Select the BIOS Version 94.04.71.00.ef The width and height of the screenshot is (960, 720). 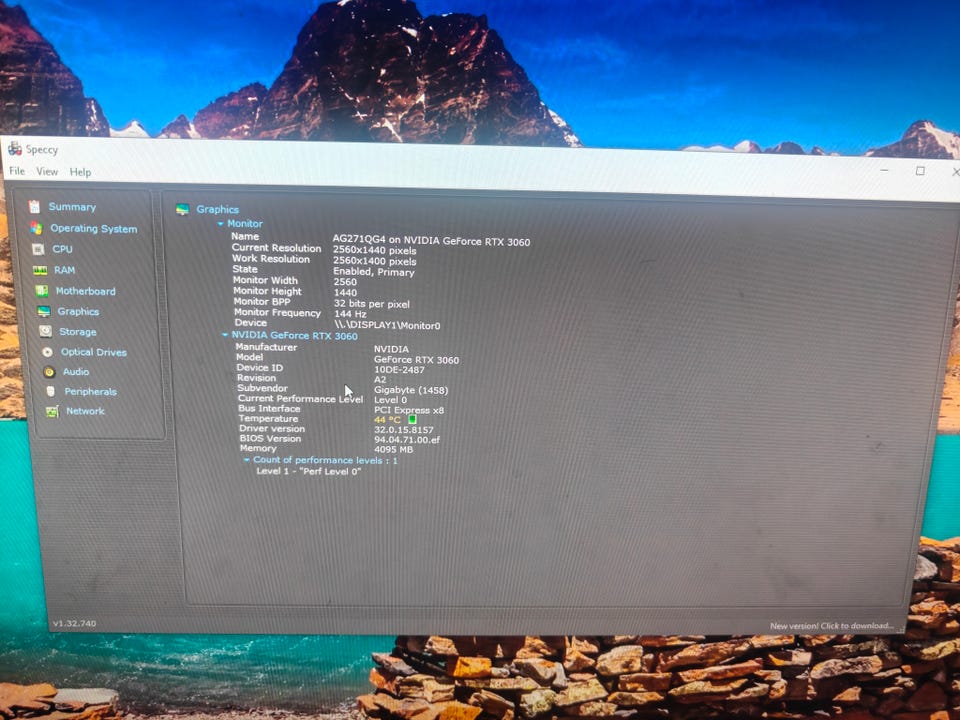[407, 440]
